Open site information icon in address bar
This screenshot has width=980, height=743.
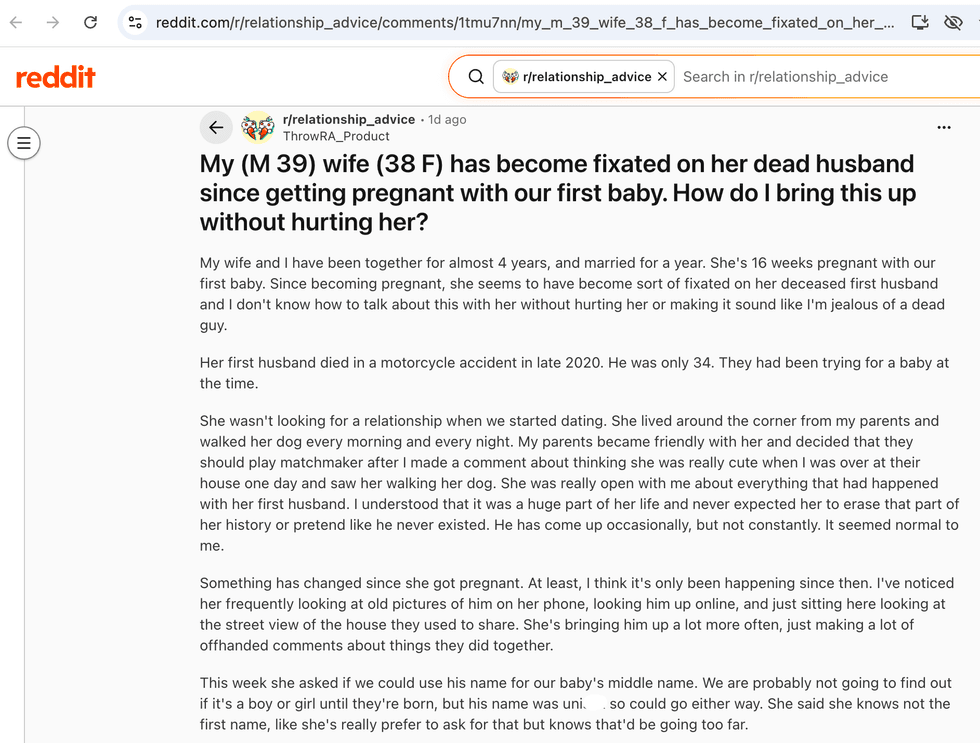[x=135, y=22]
